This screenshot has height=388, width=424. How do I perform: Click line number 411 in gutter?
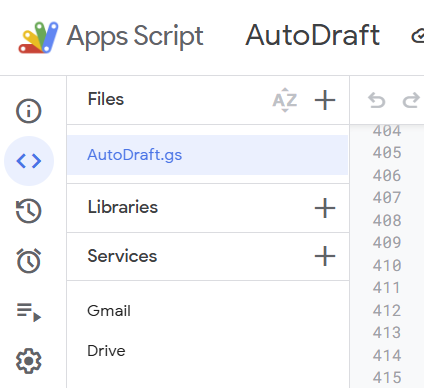(x=386, y=288)
